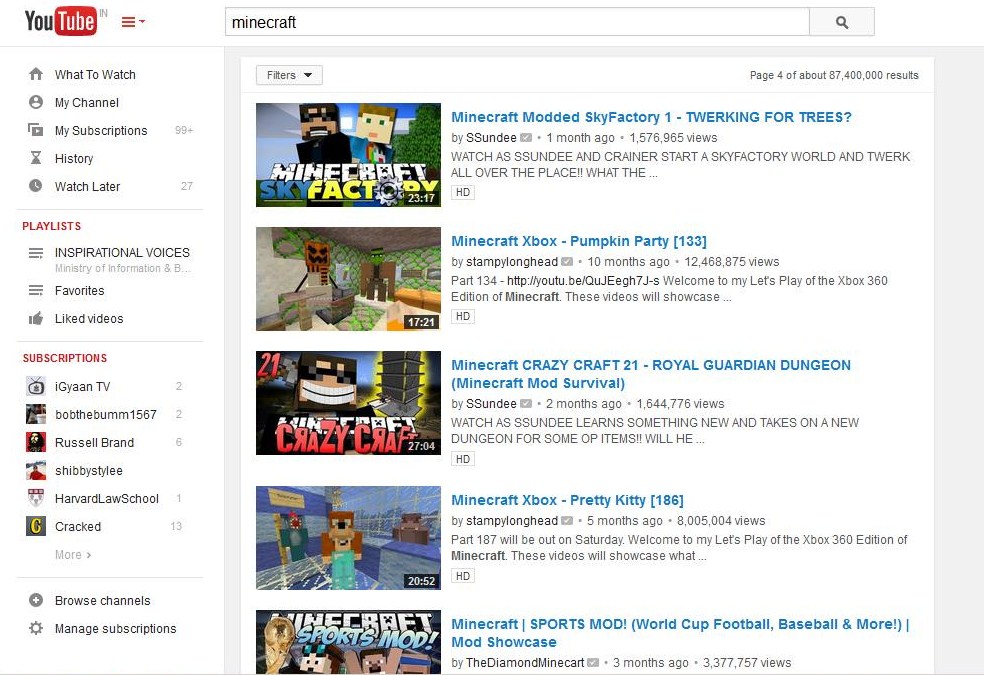Click the clock icon for Watch Later

36,186
